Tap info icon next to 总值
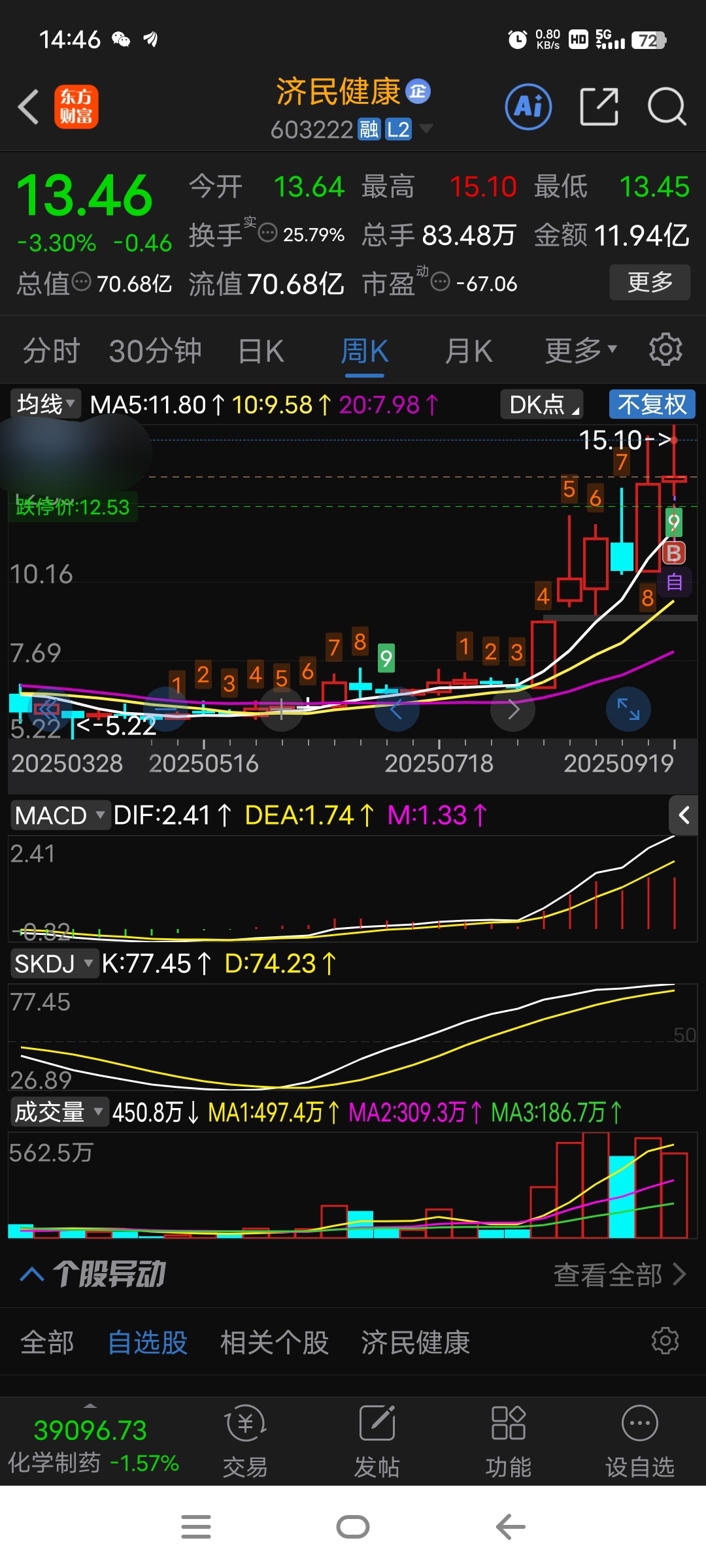The width and height of the screenshot is (706, 1568). click(x=81, y=282)
